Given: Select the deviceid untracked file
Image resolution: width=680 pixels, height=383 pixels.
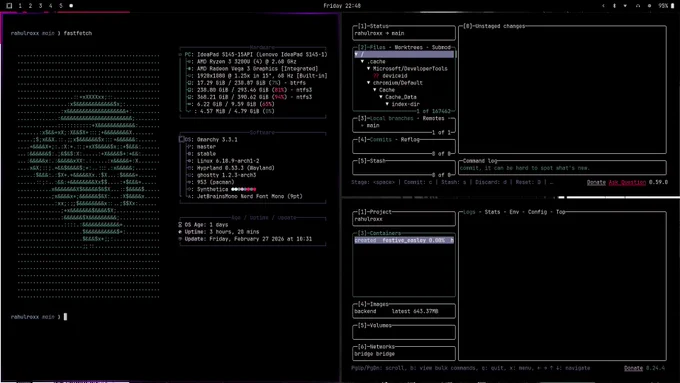Looking at the screenshot, I should coord(395,76).
